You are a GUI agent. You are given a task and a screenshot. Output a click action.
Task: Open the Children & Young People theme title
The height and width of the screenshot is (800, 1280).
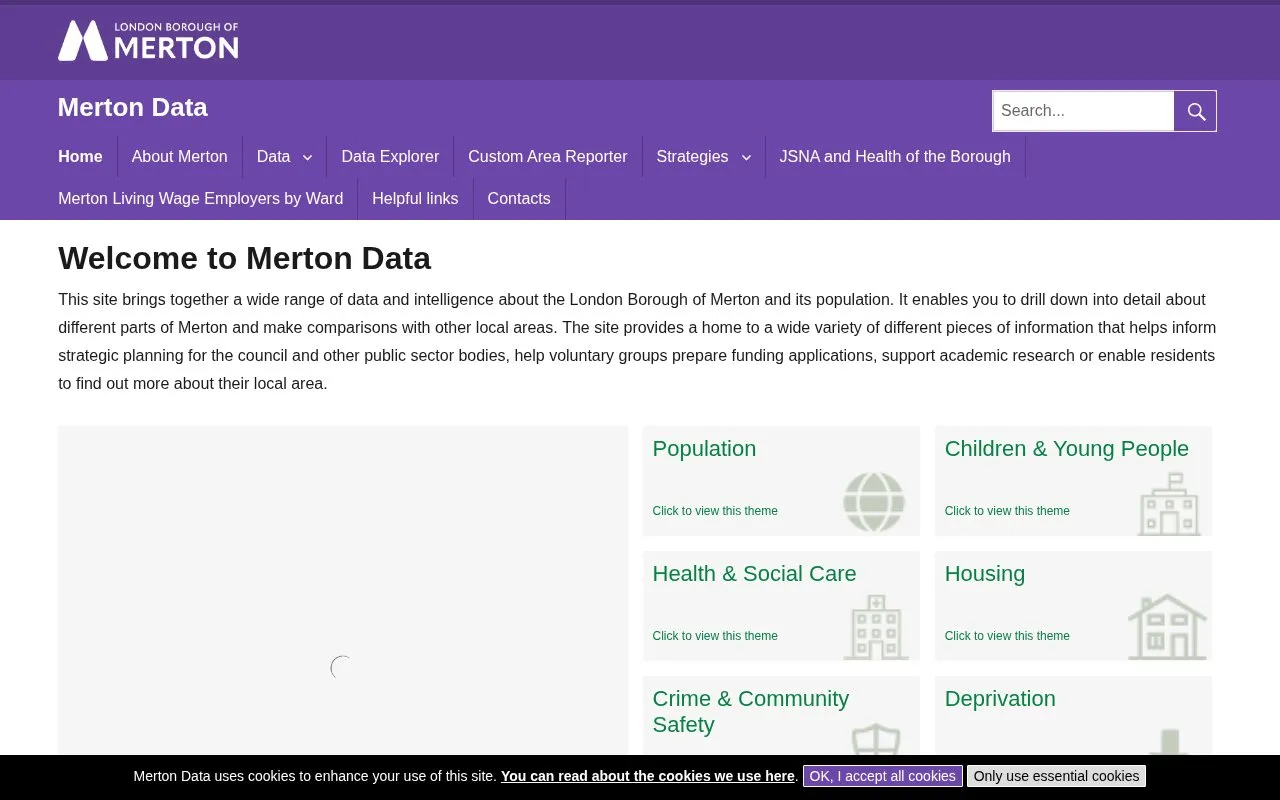coord(1067,449)
